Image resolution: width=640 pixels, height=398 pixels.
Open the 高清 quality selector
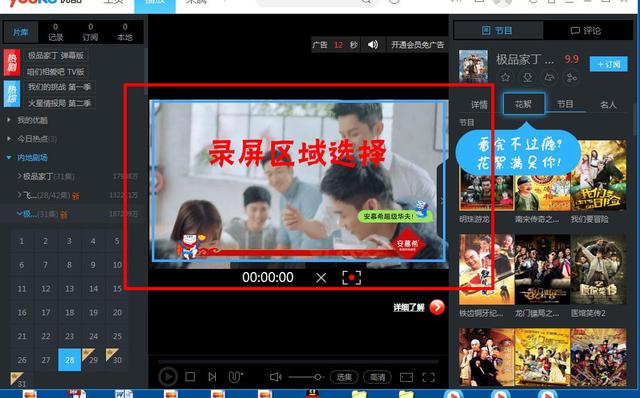pos(377,377)
